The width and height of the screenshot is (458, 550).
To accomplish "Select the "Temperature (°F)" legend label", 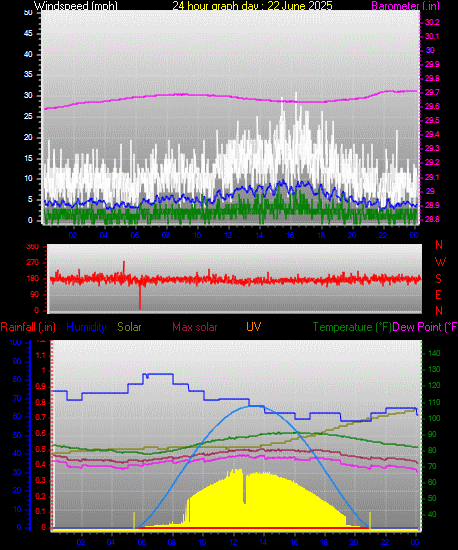I will (x=352, y=327).
